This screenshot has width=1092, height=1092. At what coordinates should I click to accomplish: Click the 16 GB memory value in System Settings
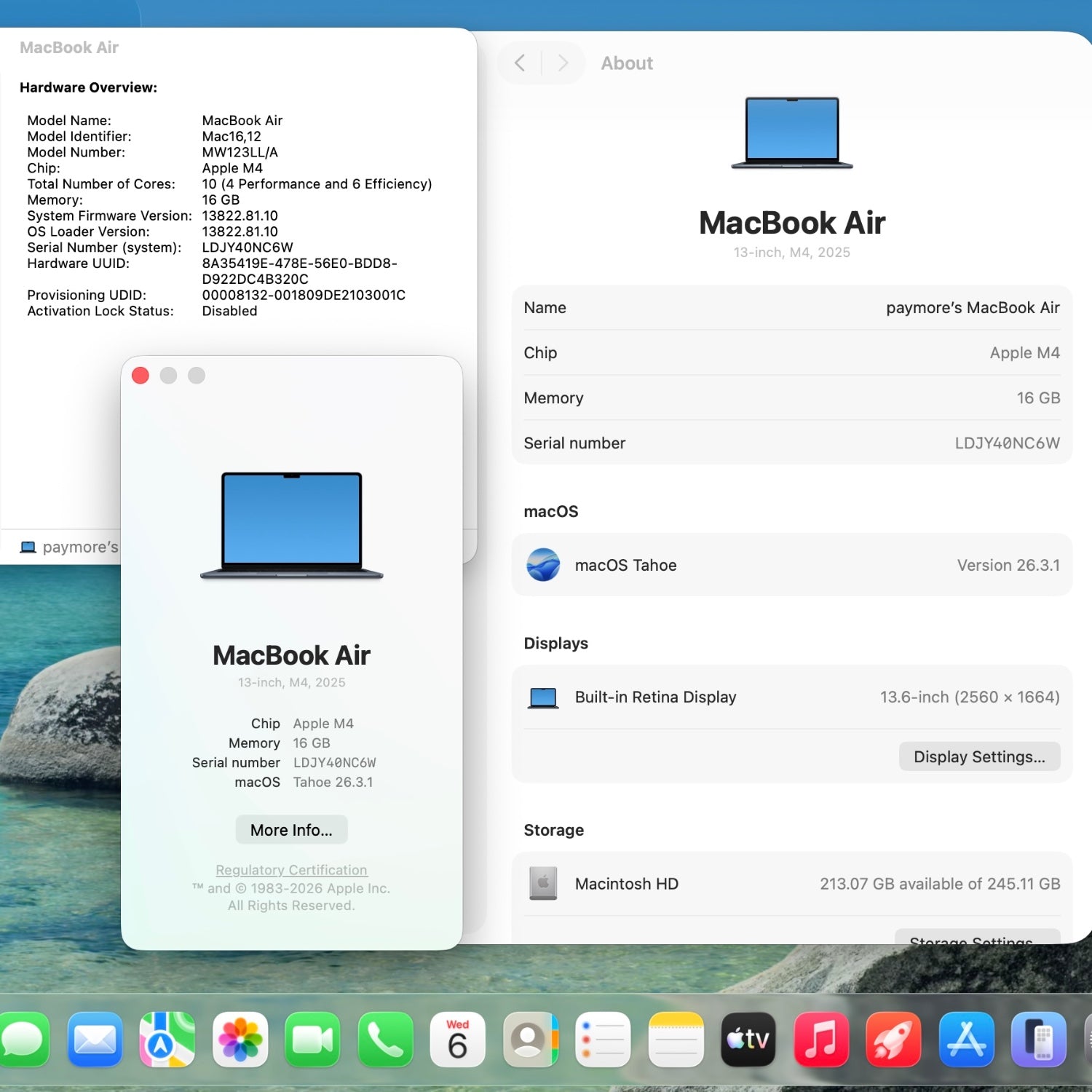click(x=1038, y=398)
